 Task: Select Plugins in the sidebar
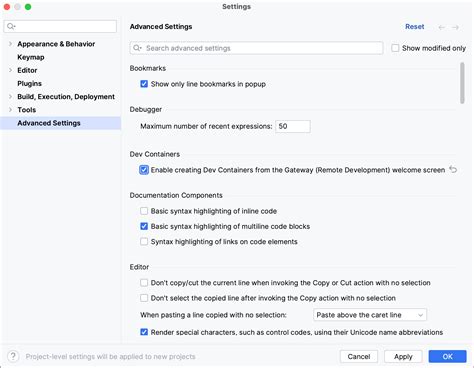pos(29,83)
